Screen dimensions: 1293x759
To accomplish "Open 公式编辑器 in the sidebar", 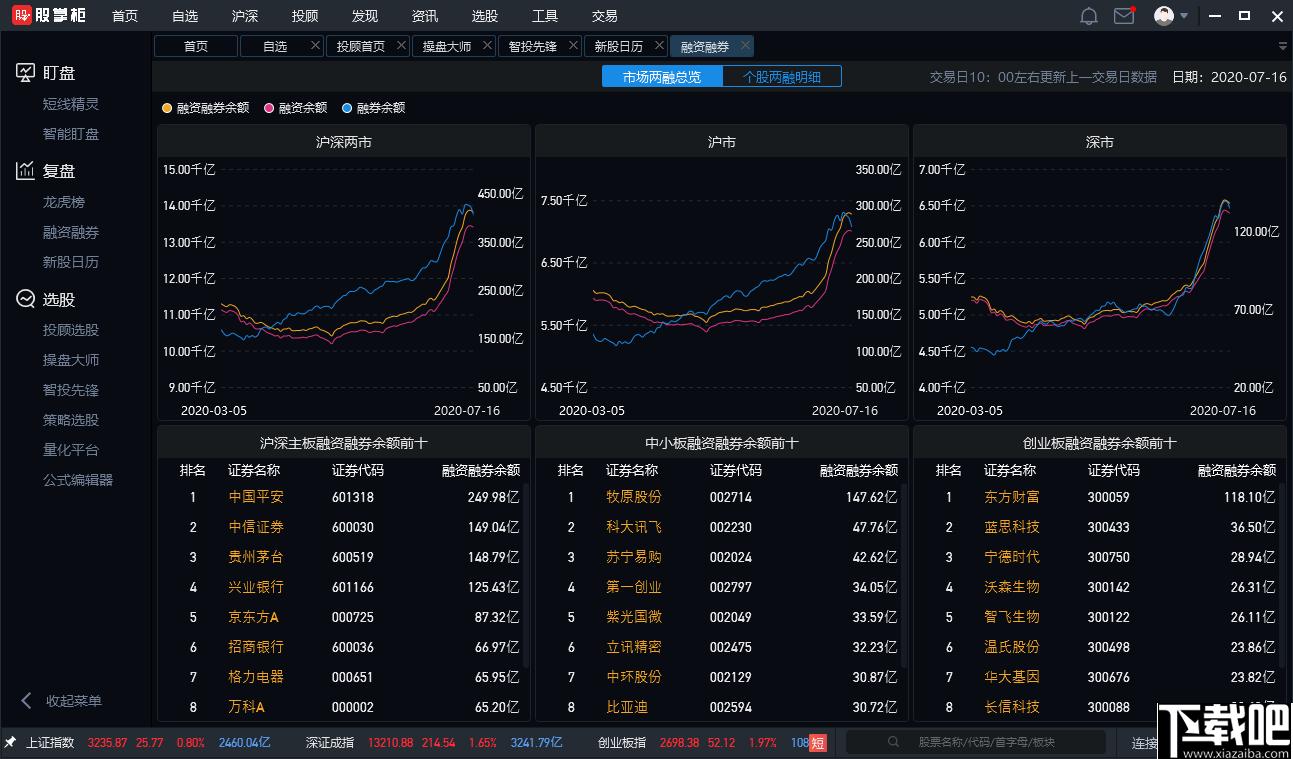I will 78,480.
